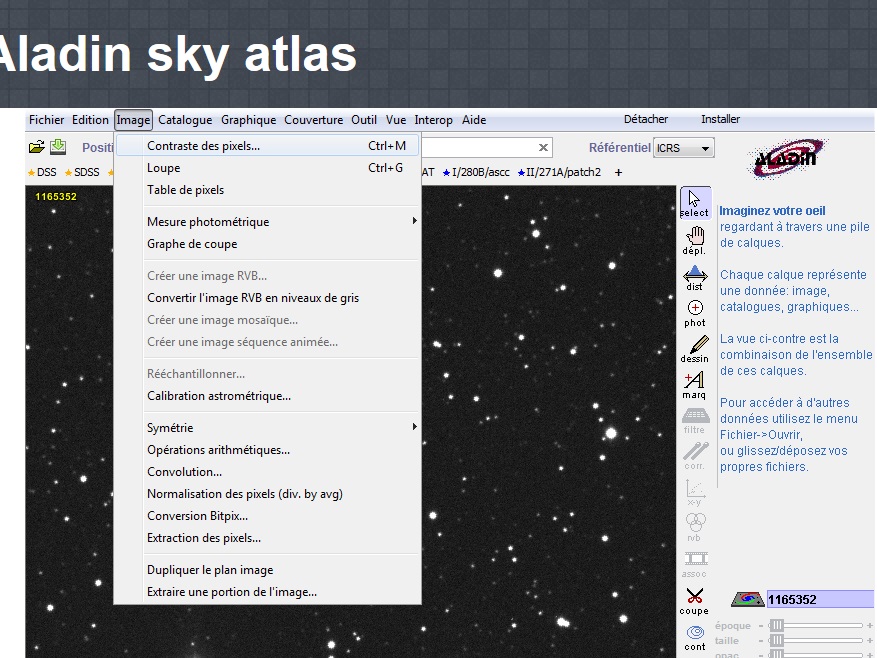Open the Graphique menu
Screen dimensions: 877x658
tap(248, 120)
